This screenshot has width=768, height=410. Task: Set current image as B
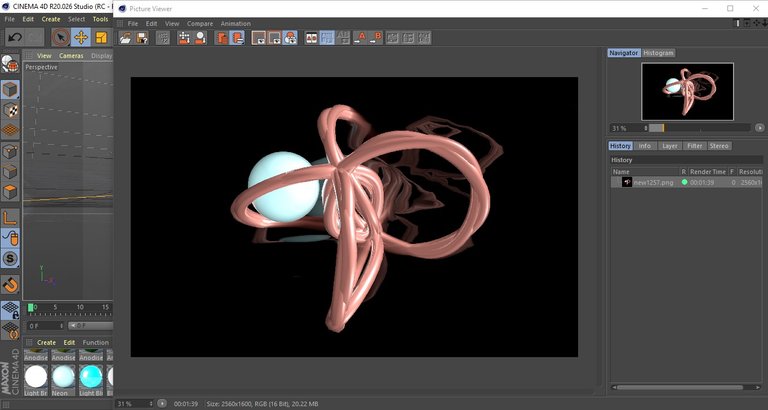tap(375, 38)
